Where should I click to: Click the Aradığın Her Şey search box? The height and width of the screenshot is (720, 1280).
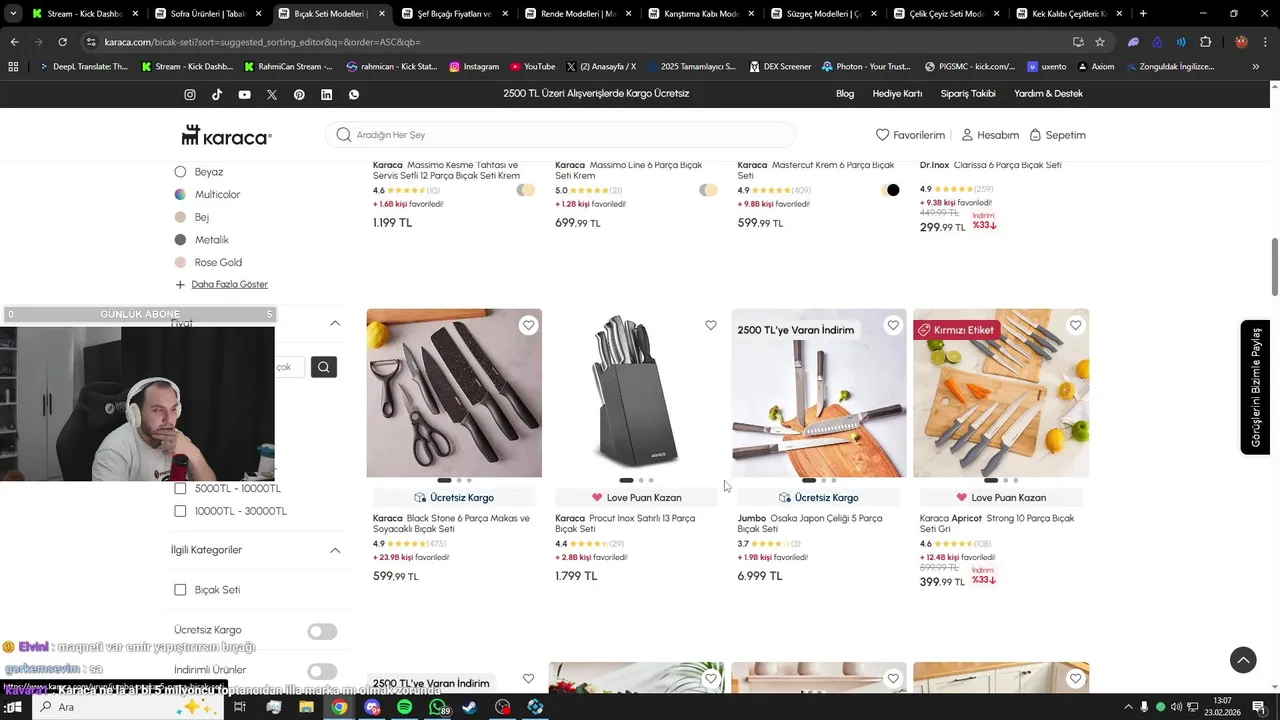click(560, 135)
